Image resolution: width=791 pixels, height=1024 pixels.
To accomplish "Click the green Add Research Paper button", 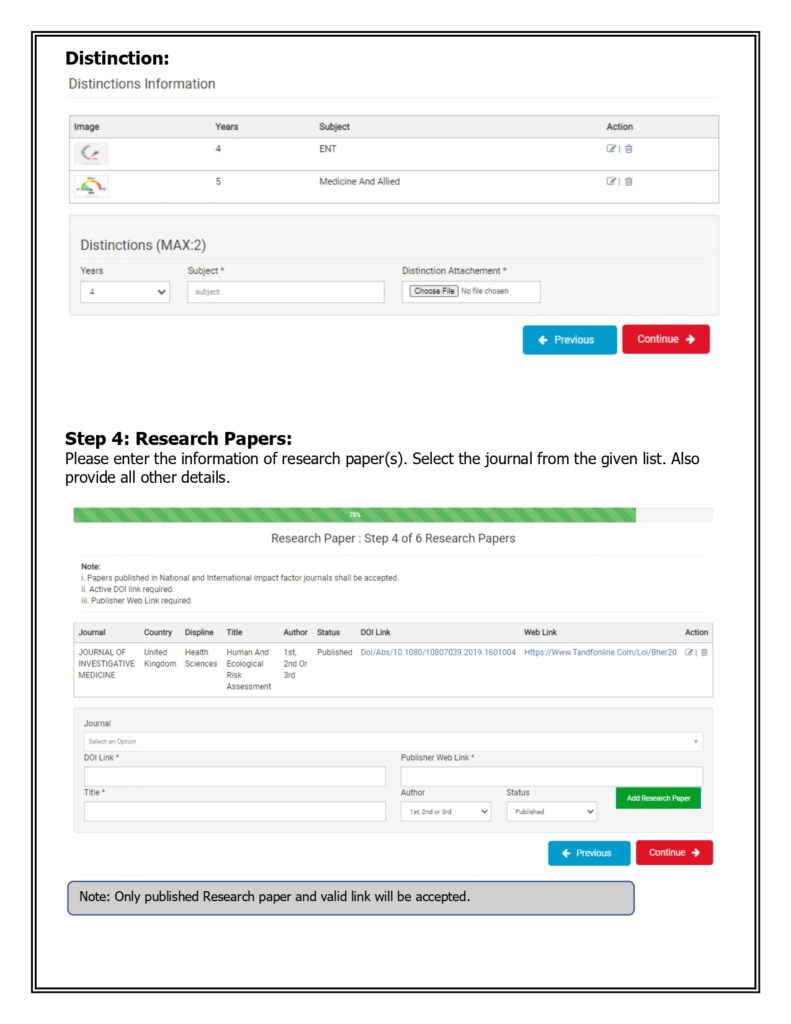I will click(x=658, y=798).
